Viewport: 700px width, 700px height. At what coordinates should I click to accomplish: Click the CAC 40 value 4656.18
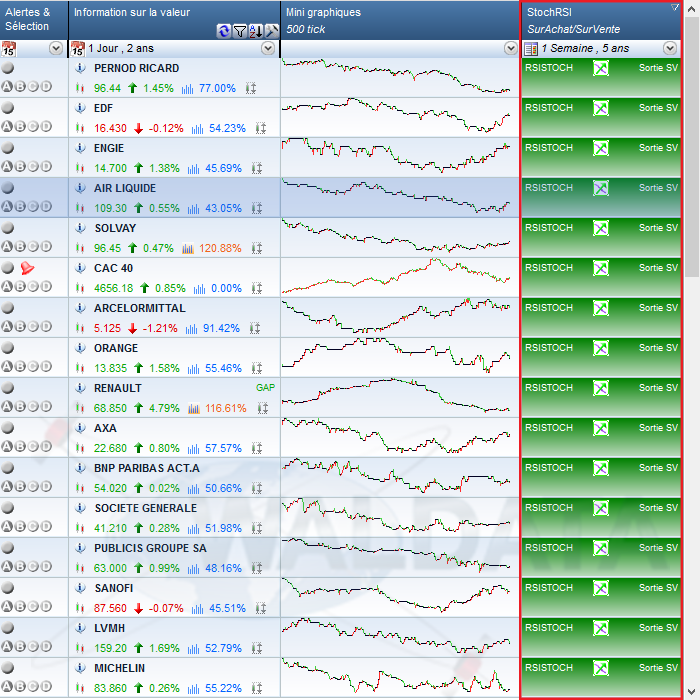pos(113,288)
